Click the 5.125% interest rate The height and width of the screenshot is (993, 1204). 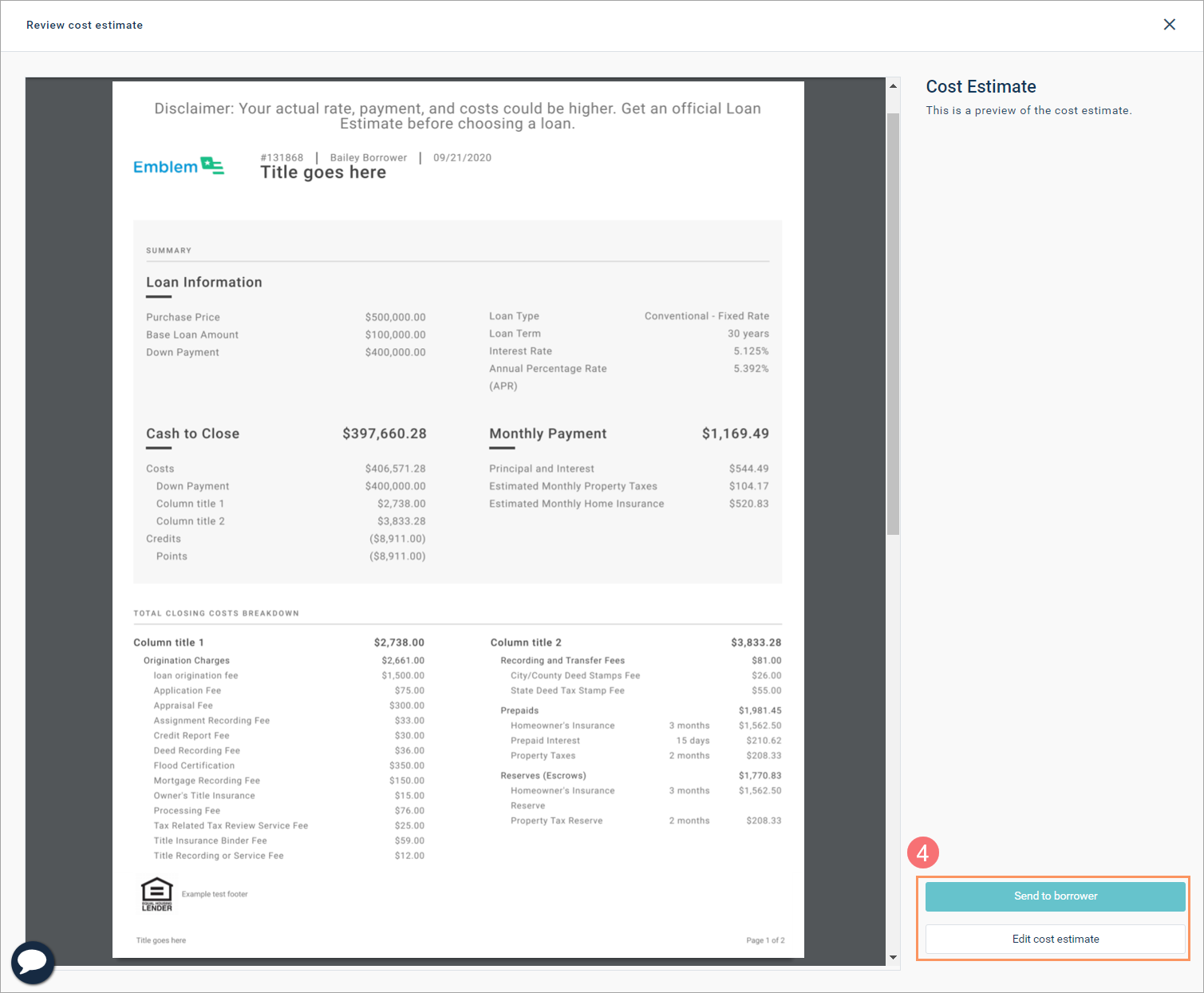coord(751,351)
